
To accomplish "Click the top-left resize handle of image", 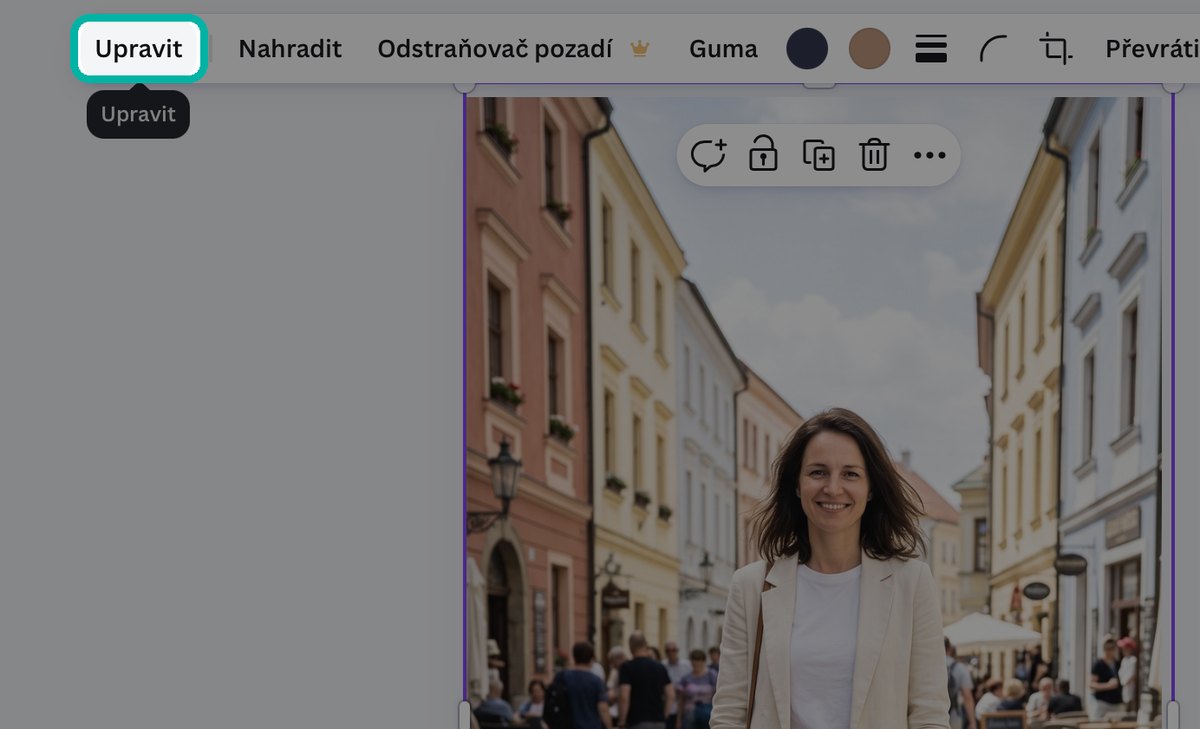I will 465,87.
